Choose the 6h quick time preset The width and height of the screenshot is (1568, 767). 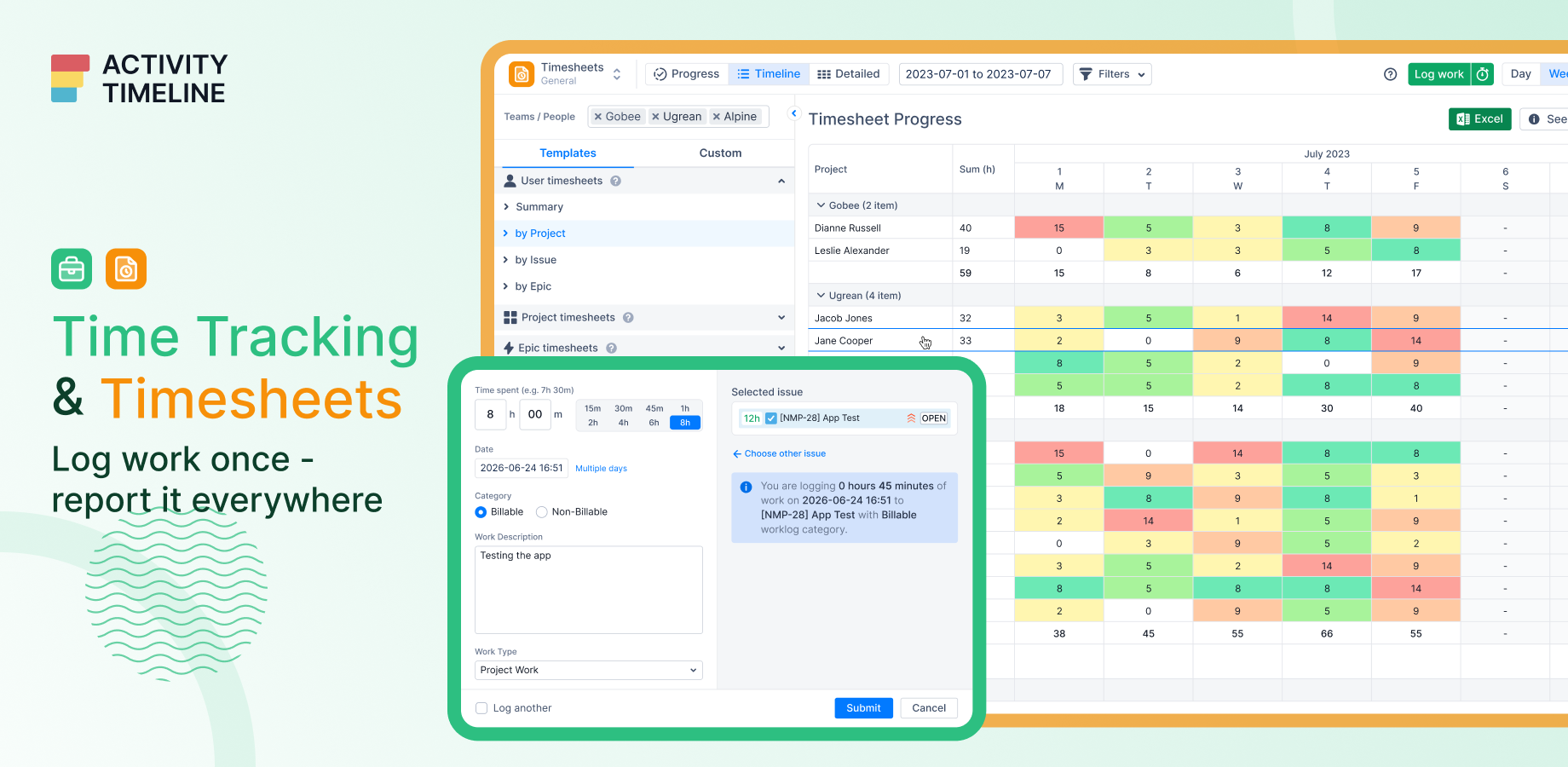tap(654, 423)
